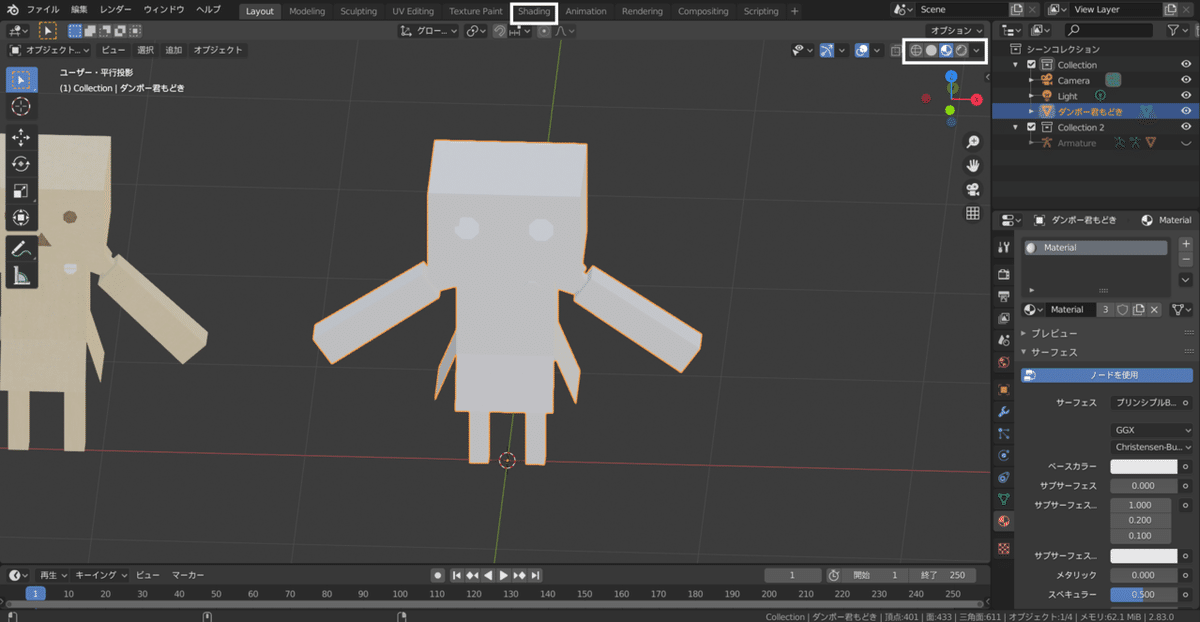This screenshot has width=1200, height=622.
Task: Click the zoom magnifier viewport icon
Action: tap(972, 142)
